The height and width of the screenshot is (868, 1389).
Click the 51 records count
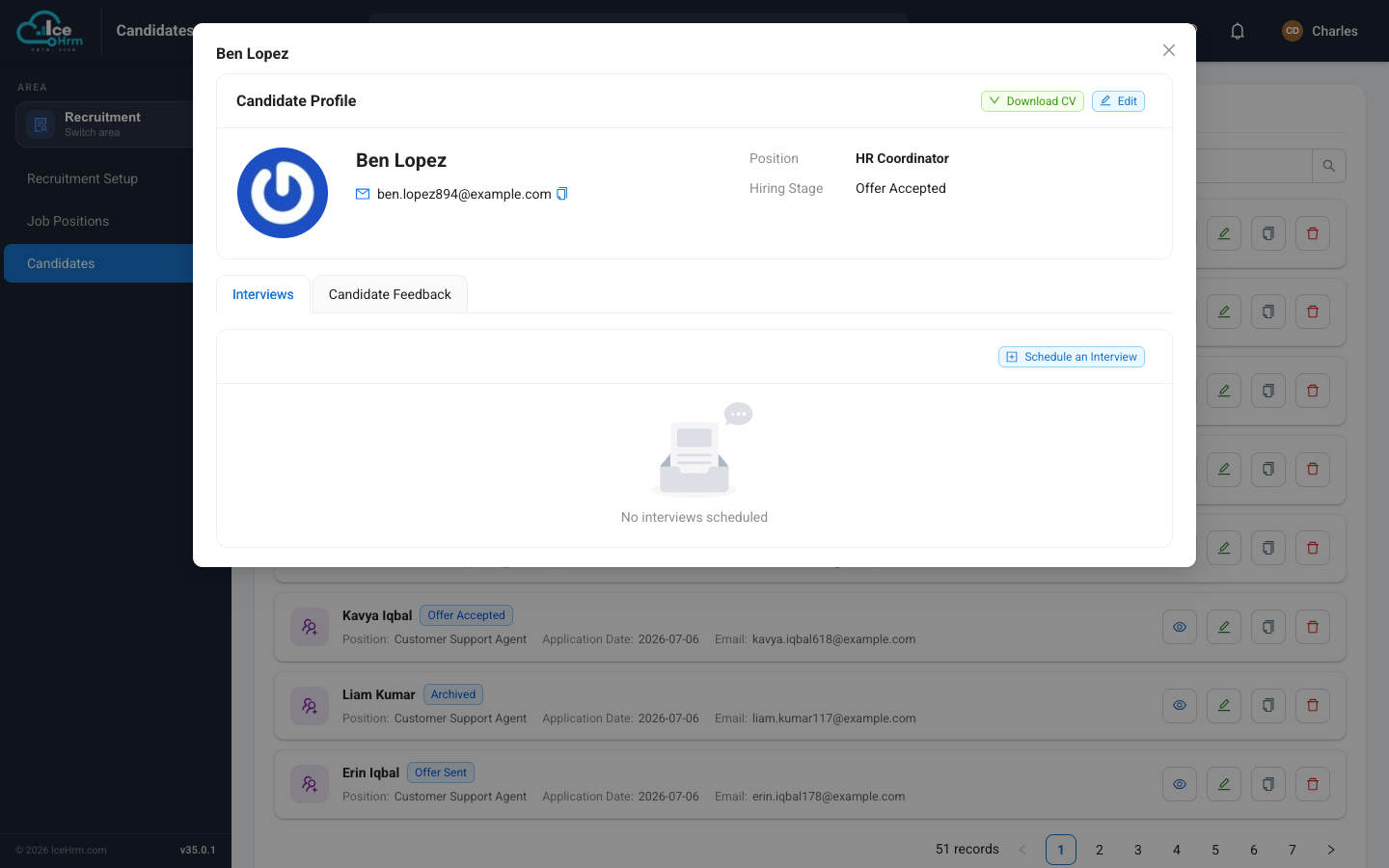point(967,850)
